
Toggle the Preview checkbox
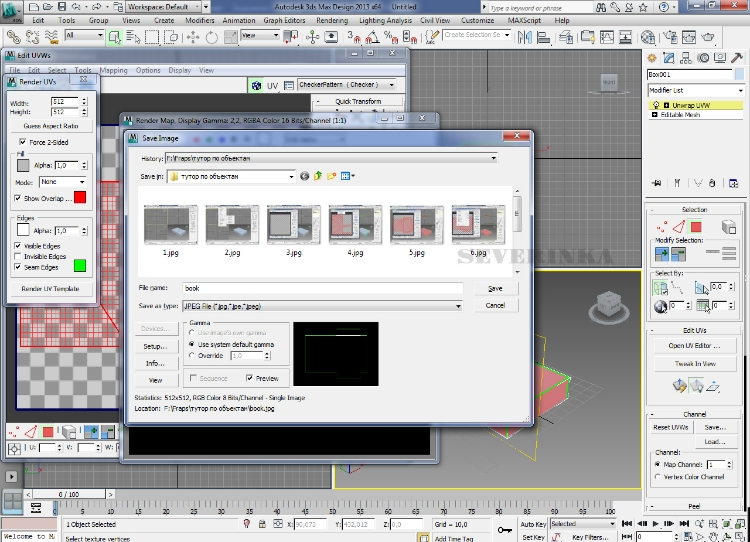pyautogui.click(x=250, y=378)
